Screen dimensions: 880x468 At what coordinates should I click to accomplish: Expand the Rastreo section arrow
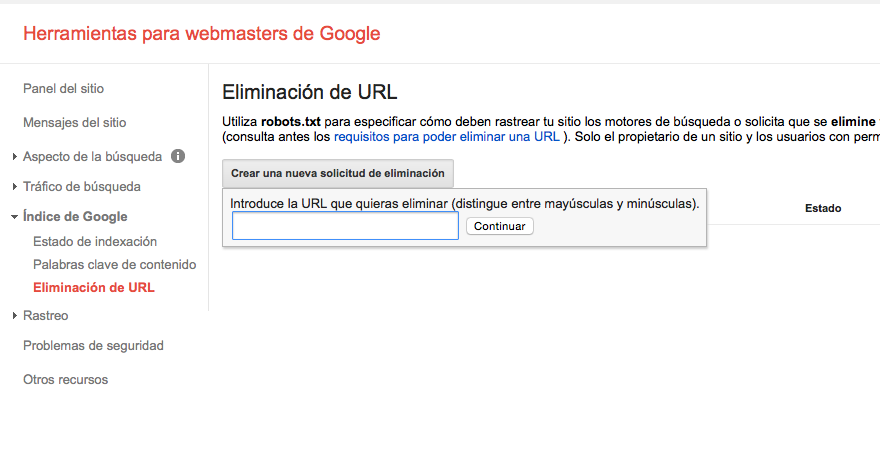point(15,316)
